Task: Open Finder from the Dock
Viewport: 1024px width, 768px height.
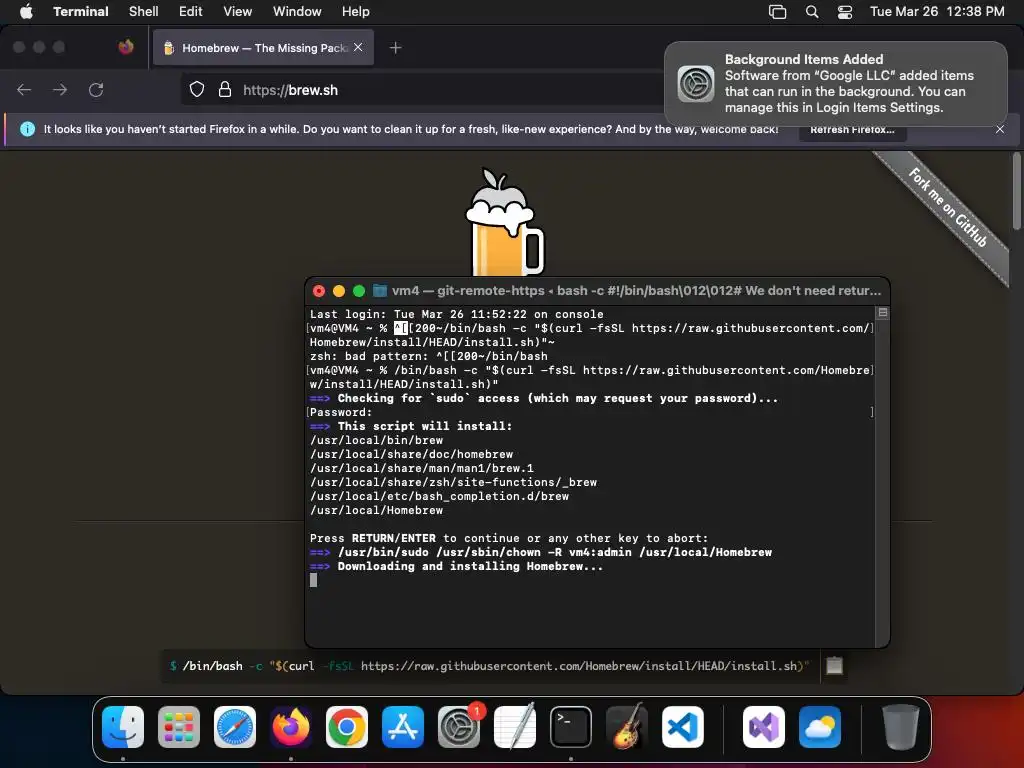Action: [x=123, y=727]
